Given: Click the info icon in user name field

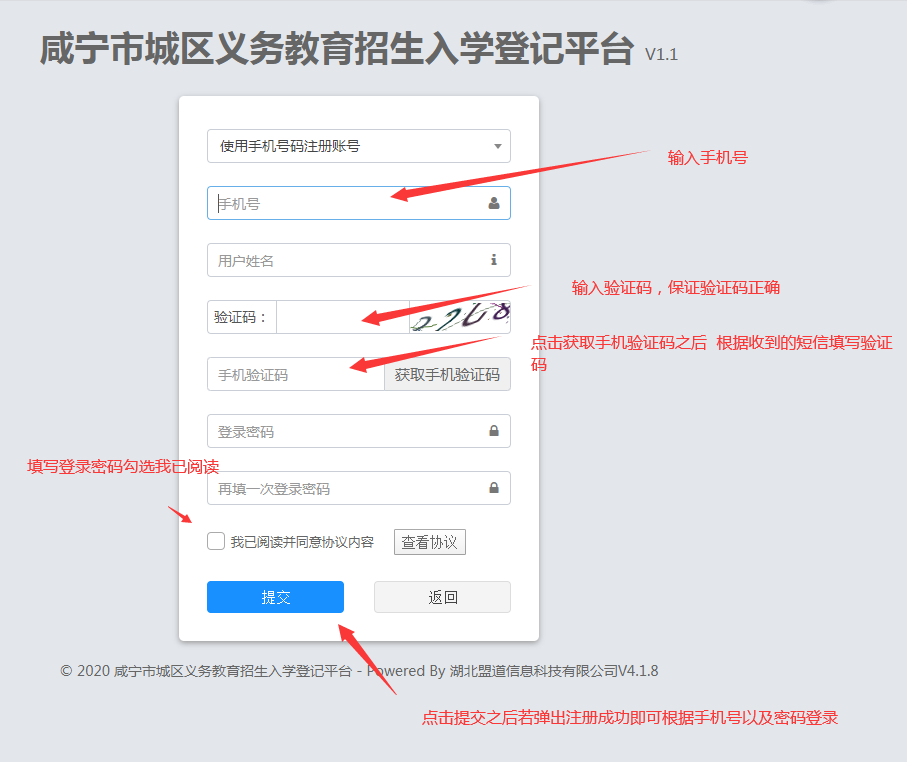Looking at the screenshot, I should pyautogui.click(x=493, y=260).
